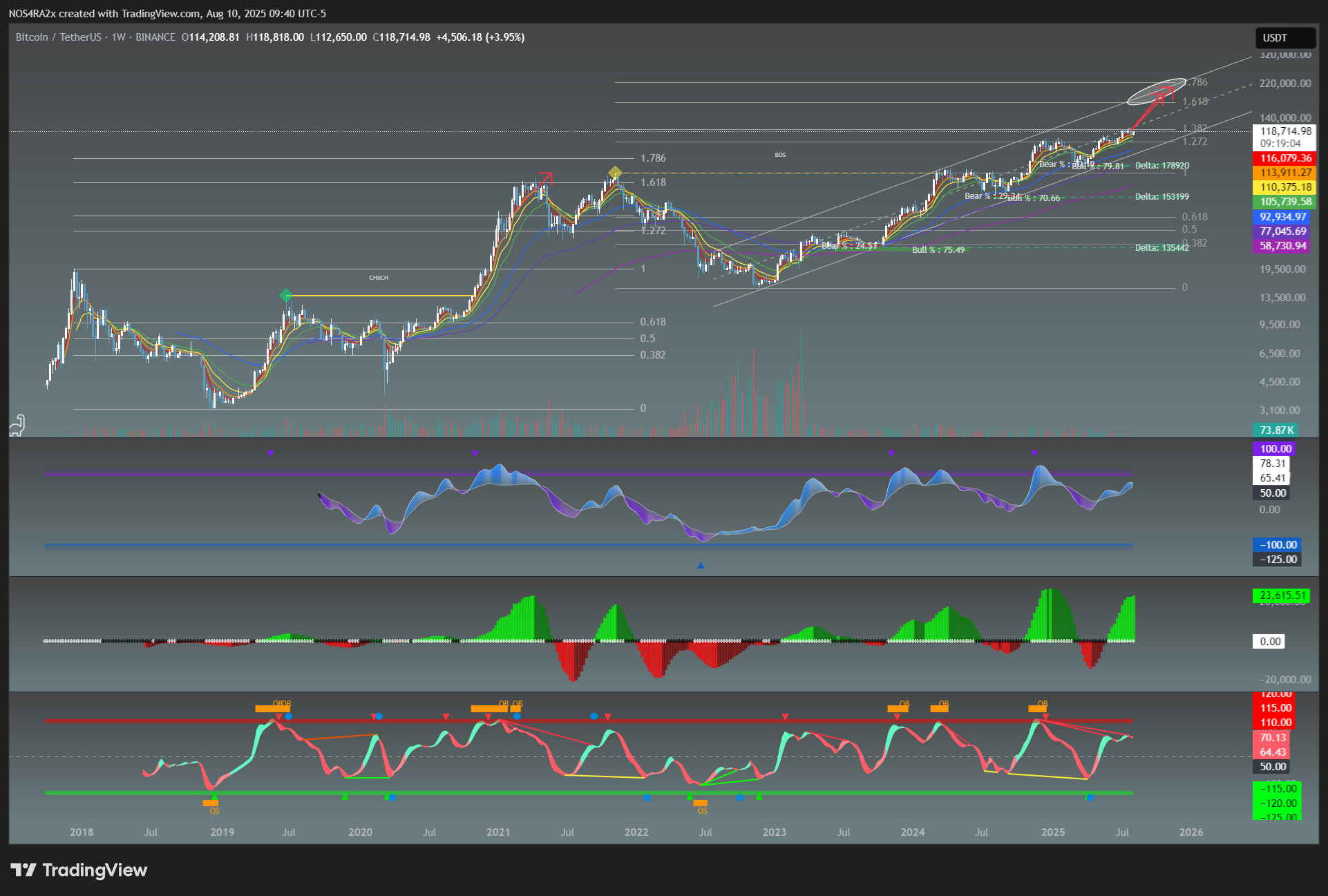Click the orange OB marker in early 2024

click(x=940, y=708)
